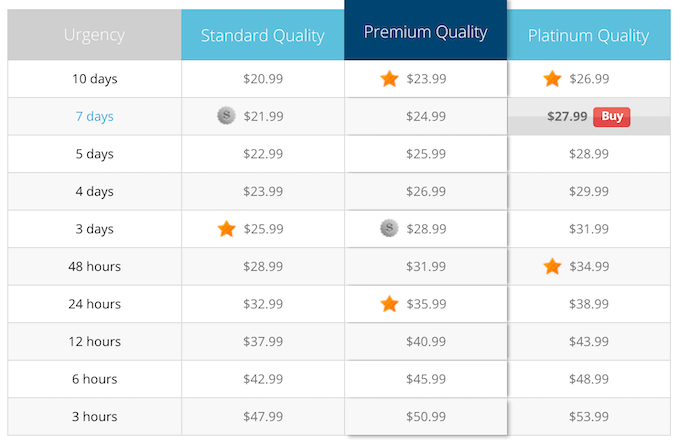
Task: Choose the $27.99 Platinum price
Action: [x=567, y=116]
